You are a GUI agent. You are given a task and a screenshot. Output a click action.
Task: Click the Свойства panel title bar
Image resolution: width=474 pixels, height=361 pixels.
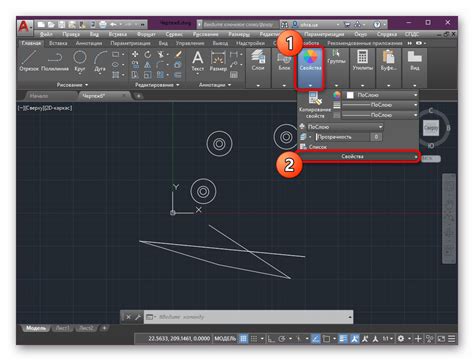pos(357,156)
